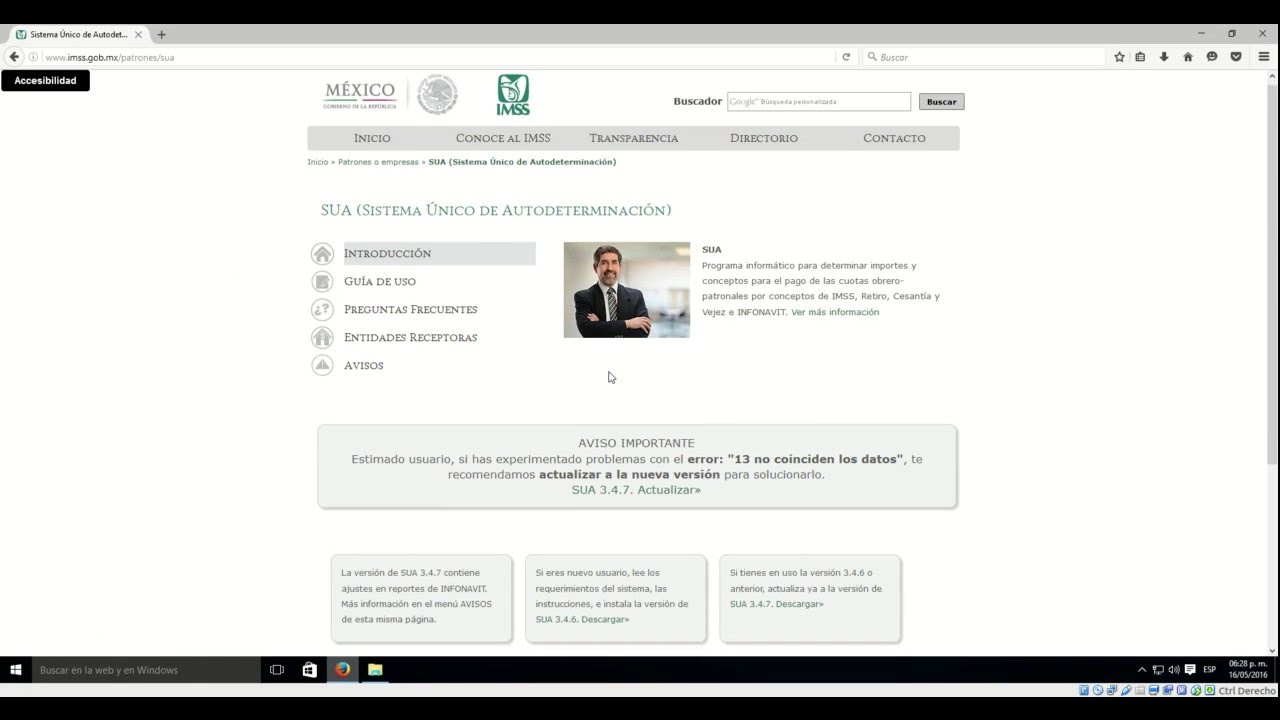Select the Sistema Único de Autodet... browser tab
This screenshot has width=1280, height=720.
(x=79, y=34)
